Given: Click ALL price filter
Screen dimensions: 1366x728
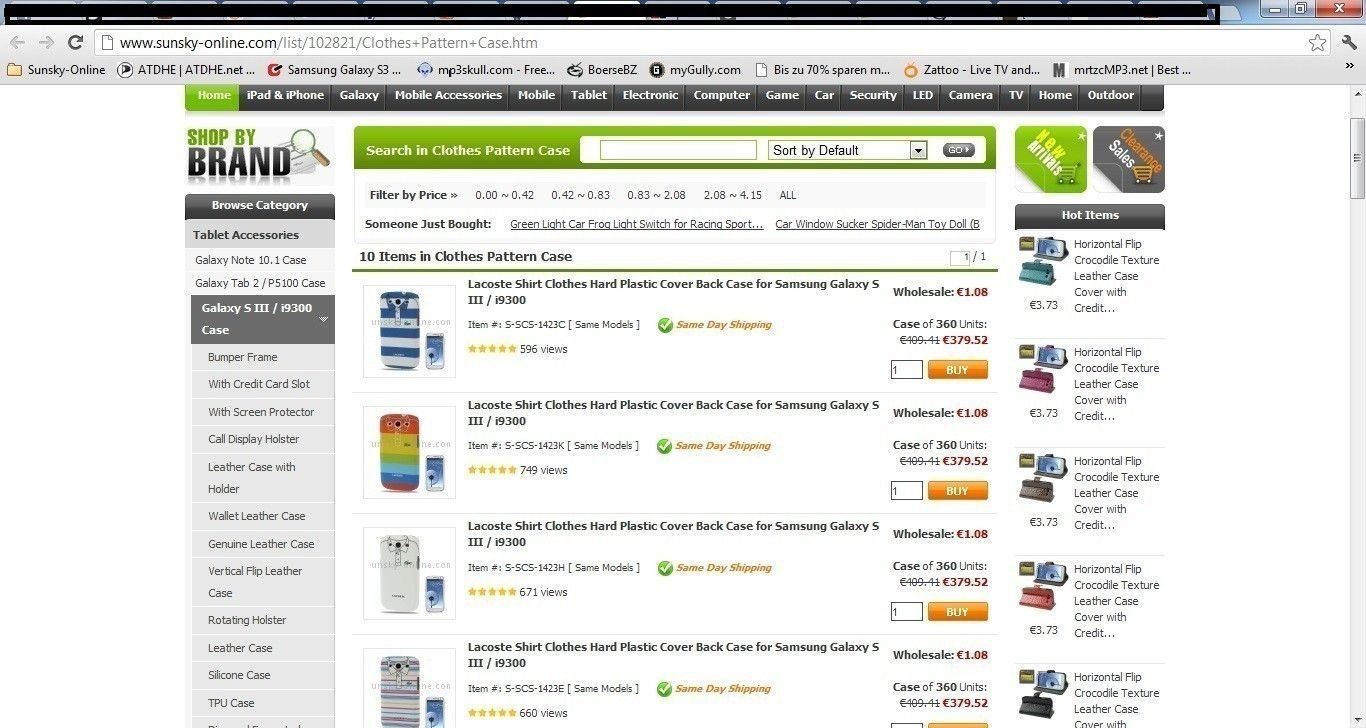Looking at the screenshot, I should coord(788,196).
